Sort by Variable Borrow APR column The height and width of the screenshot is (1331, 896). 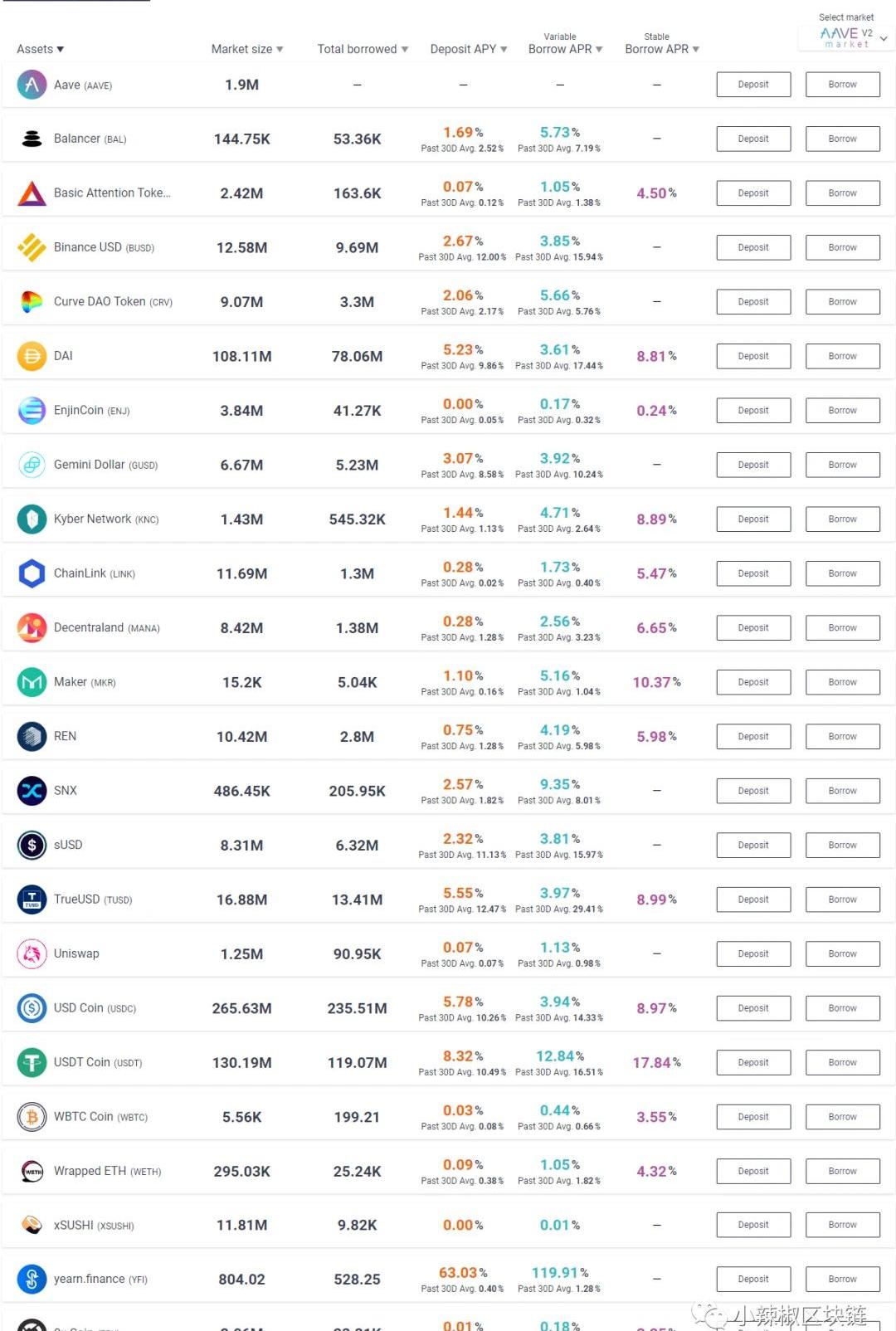pos(565,49)
